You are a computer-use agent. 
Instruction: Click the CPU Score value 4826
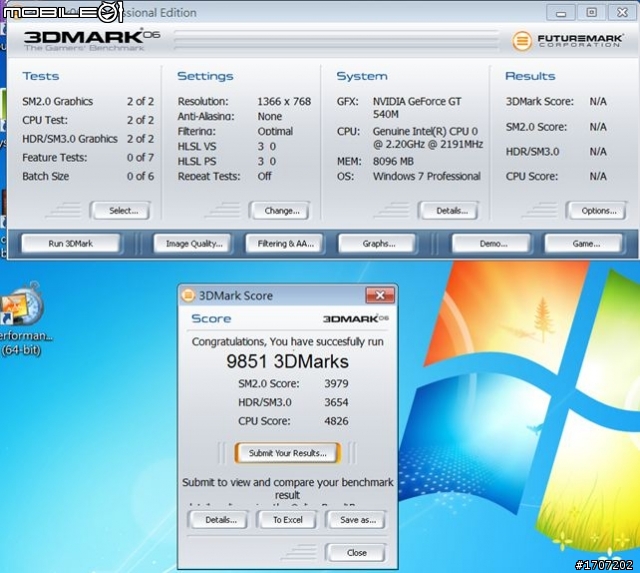[x=336, y=421]
